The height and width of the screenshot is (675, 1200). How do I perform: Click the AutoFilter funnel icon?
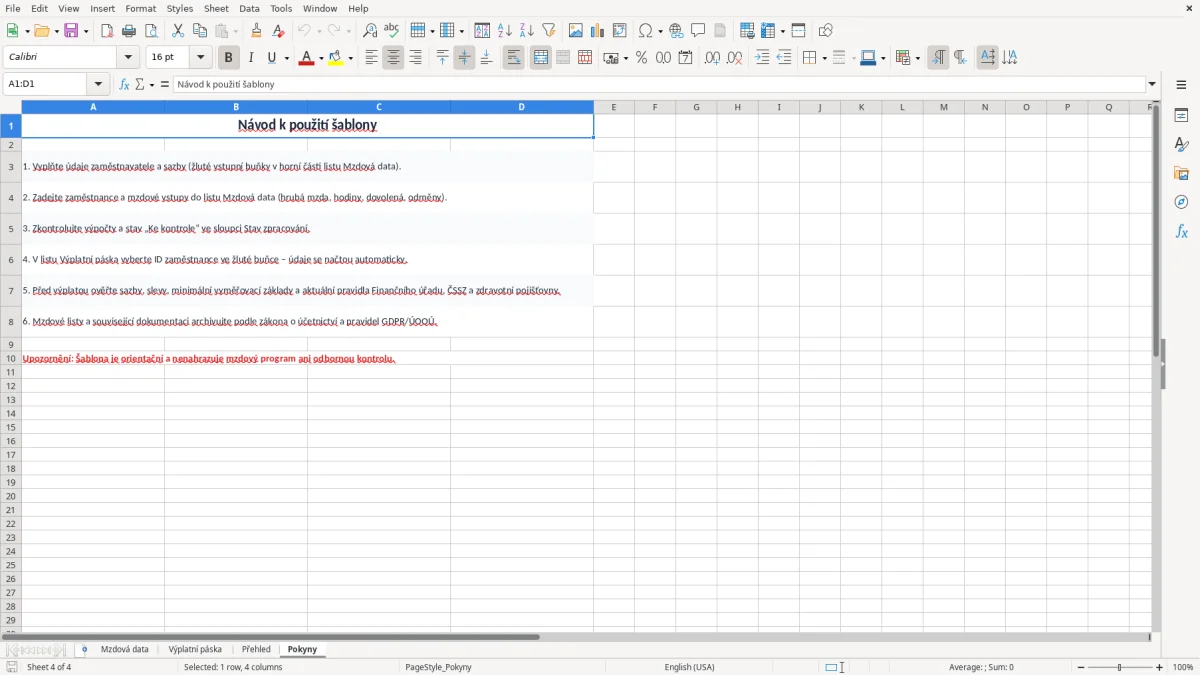548,31
